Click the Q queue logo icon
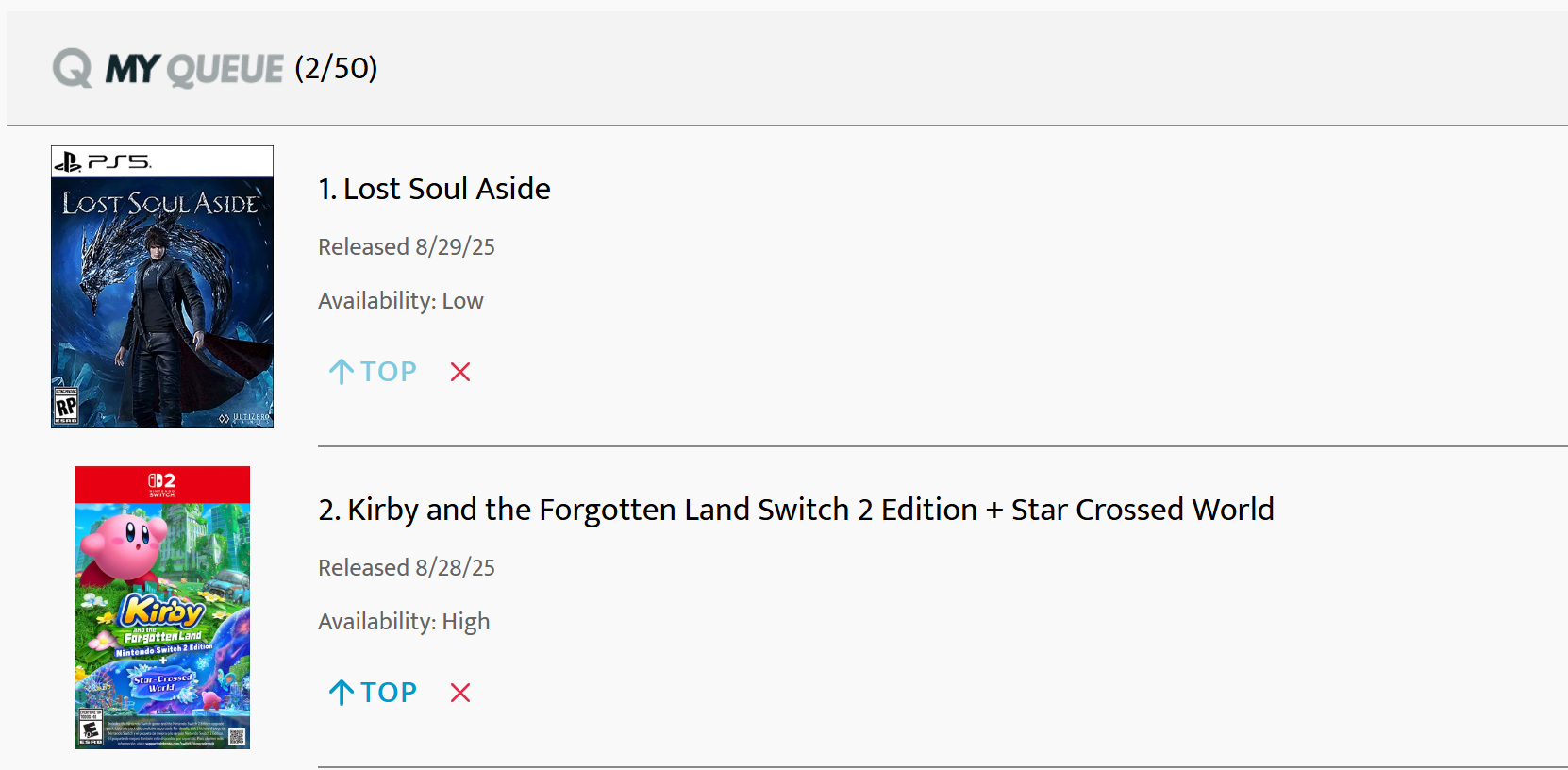 tap(72, 68)
